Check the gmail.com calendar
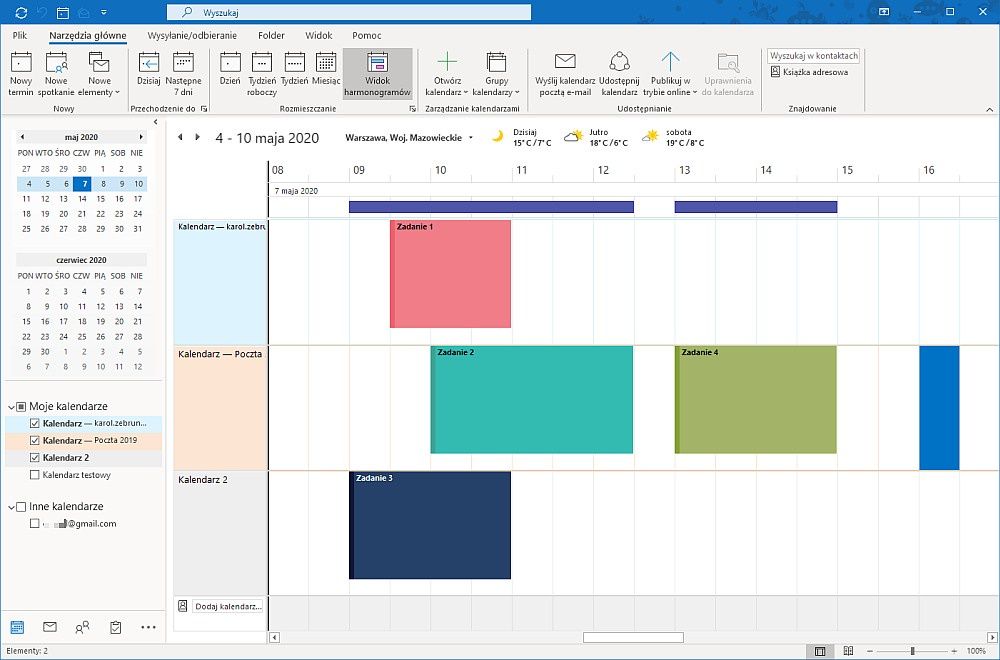 34,524
